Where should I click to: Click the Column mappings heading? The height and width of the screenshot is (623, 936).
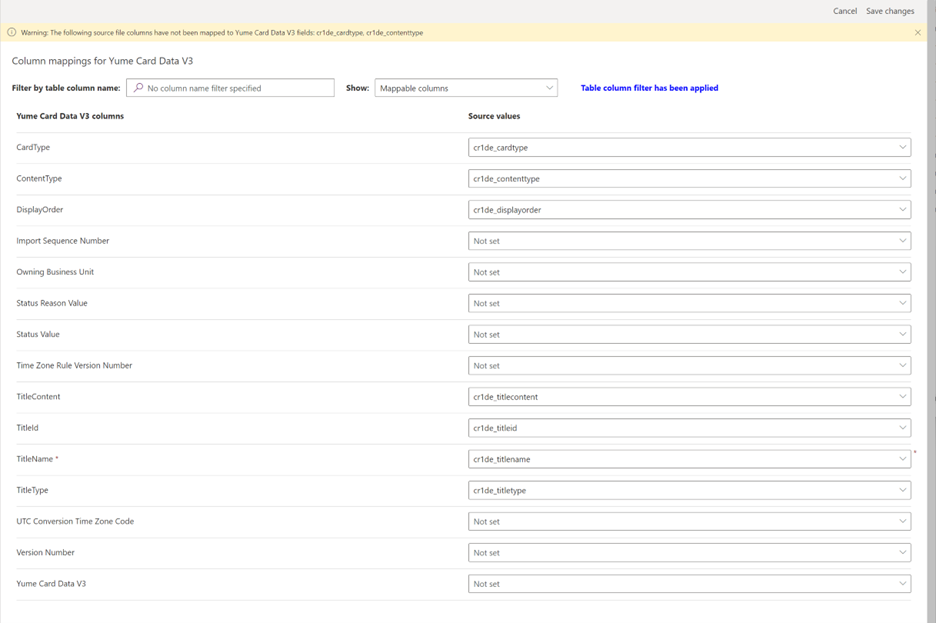(102, 61)
